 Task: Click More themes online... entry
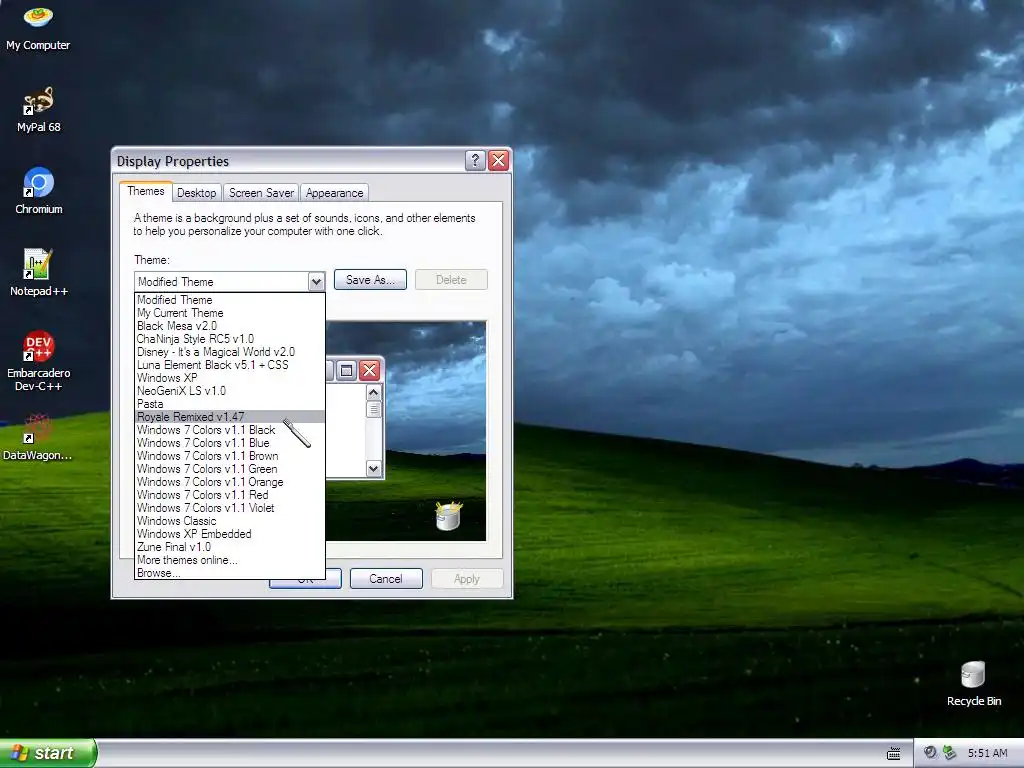coord(230,560)
